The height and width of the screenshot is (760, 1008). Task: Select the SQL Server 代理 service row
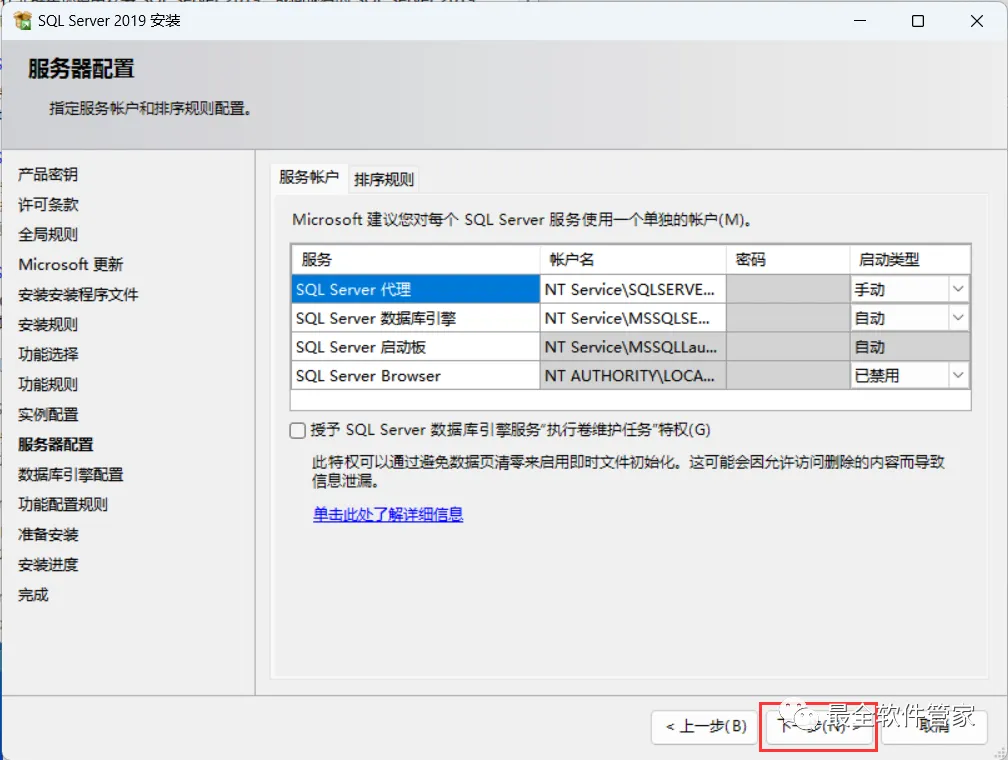(415, 289)
